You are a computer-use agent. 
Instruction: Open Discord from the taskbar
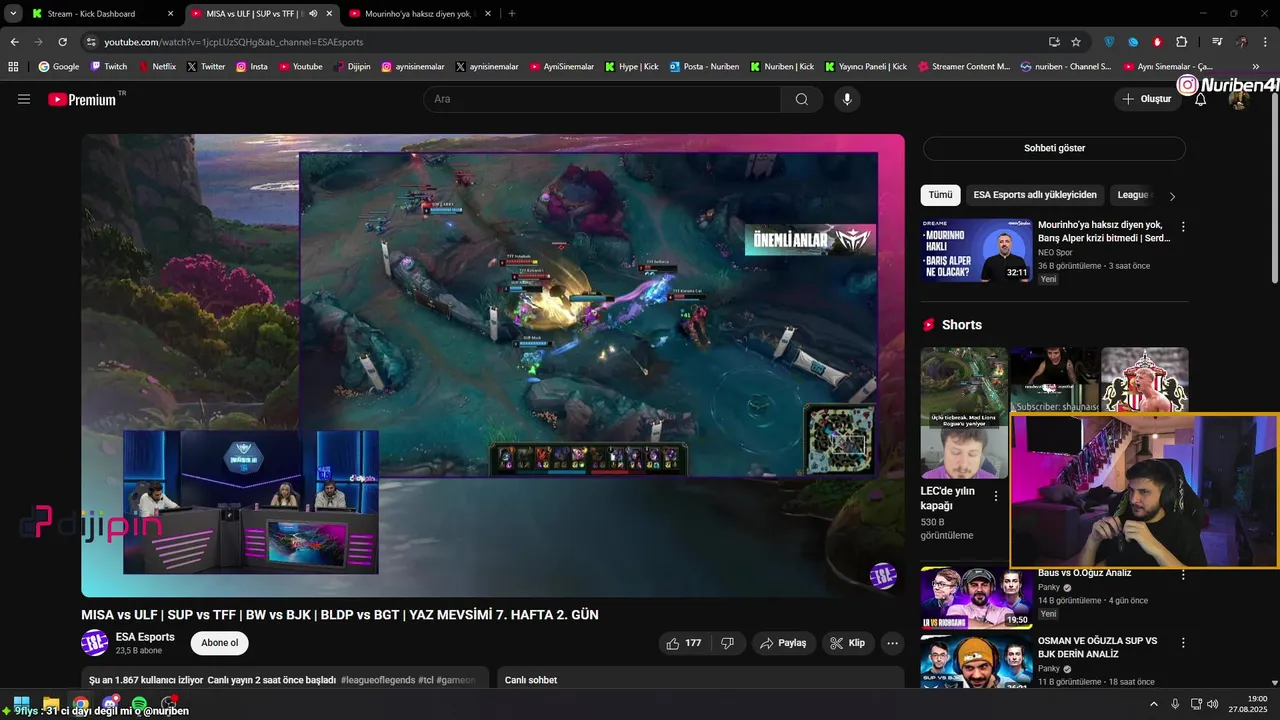coord(110,704)
